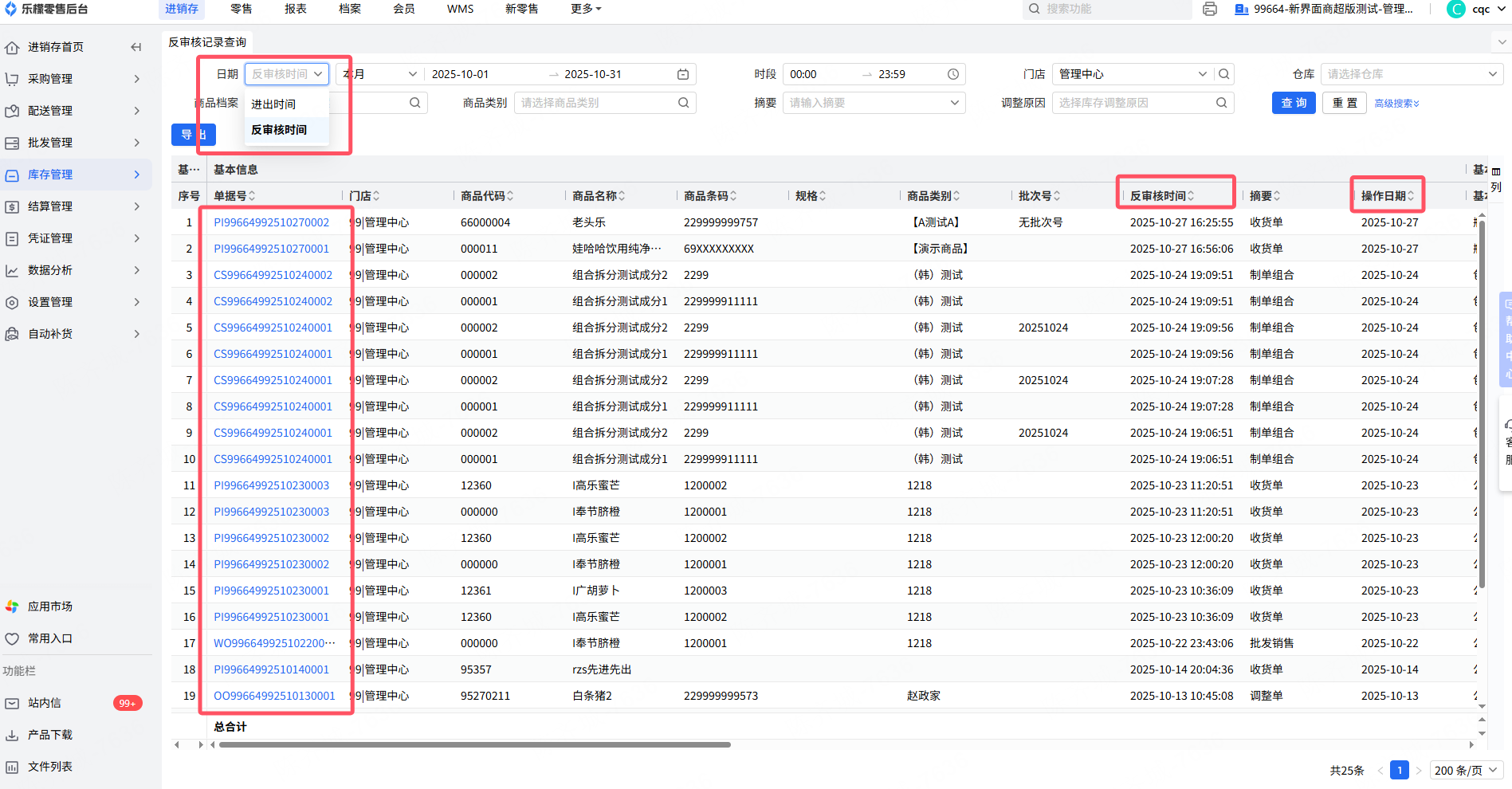Open the 采购管理 sidebar menu
1512x789 pixels.
[50, 79]
